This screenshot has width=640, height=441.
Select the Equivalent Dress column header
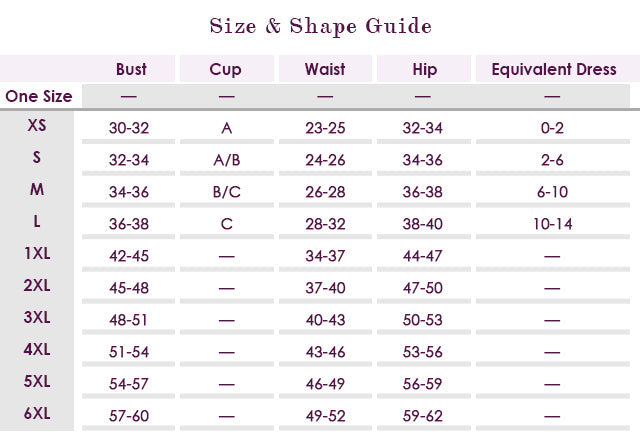point(552,70)
